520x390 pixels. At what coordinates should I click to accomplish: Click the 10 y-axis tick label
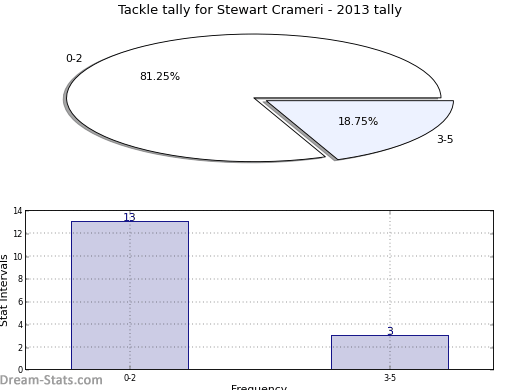18,256
